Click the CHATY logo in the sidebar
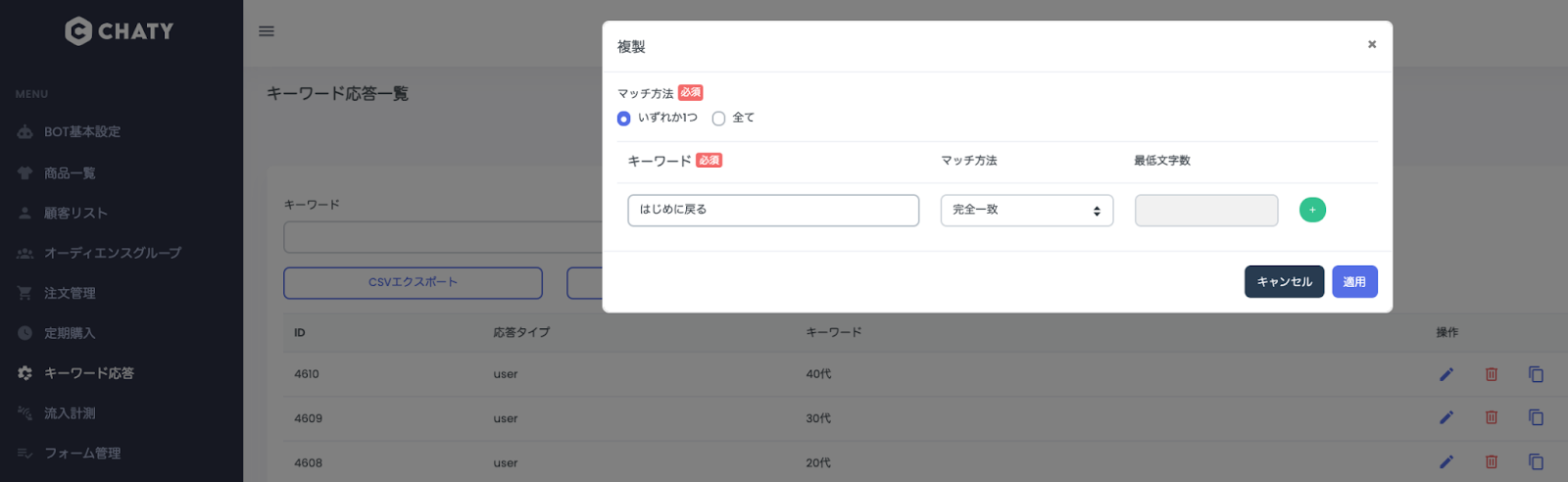 click(120, 31)
